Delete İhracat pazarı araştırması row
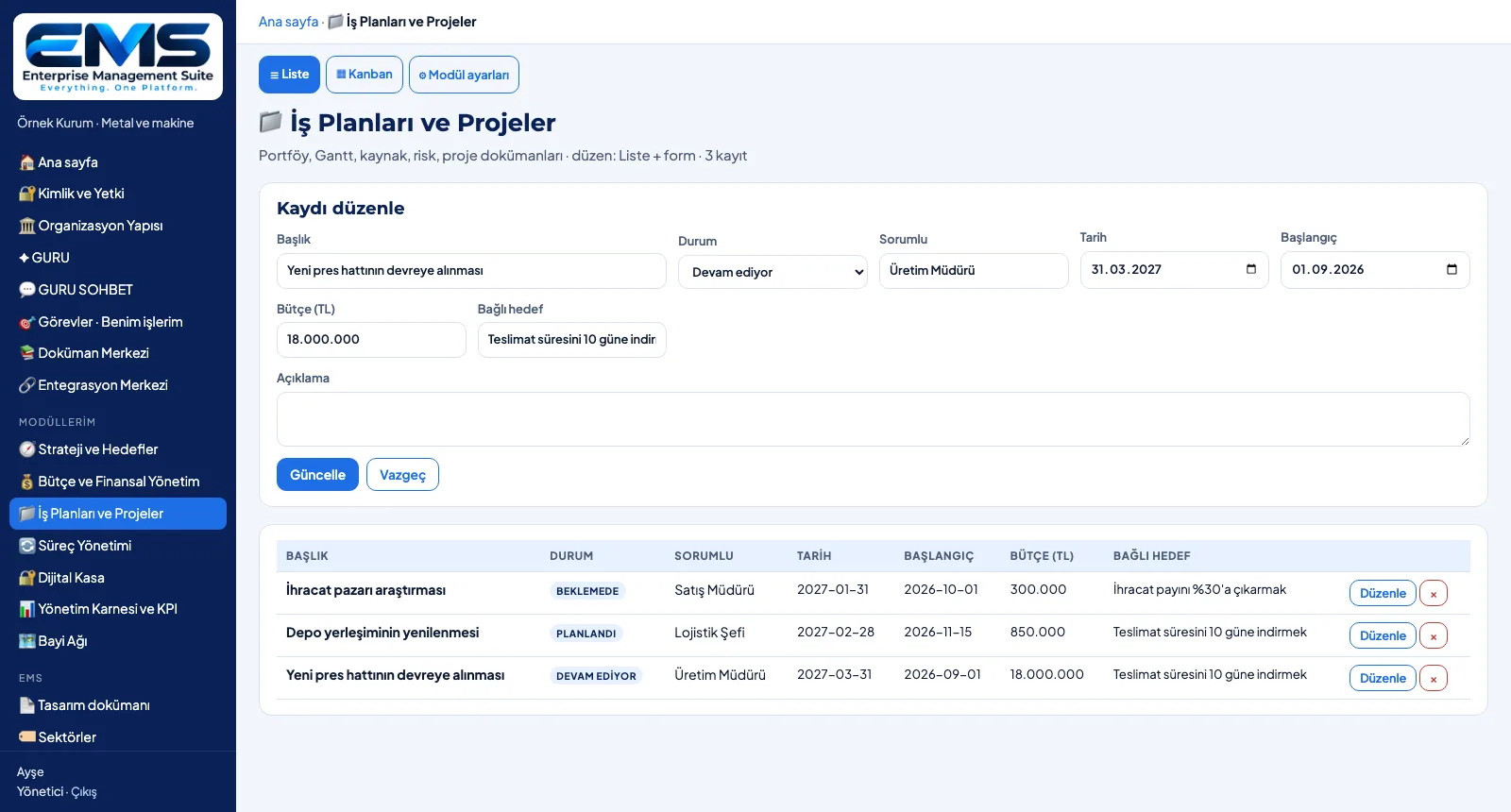Screen dimensions: 1511x812 point(1434,593)
